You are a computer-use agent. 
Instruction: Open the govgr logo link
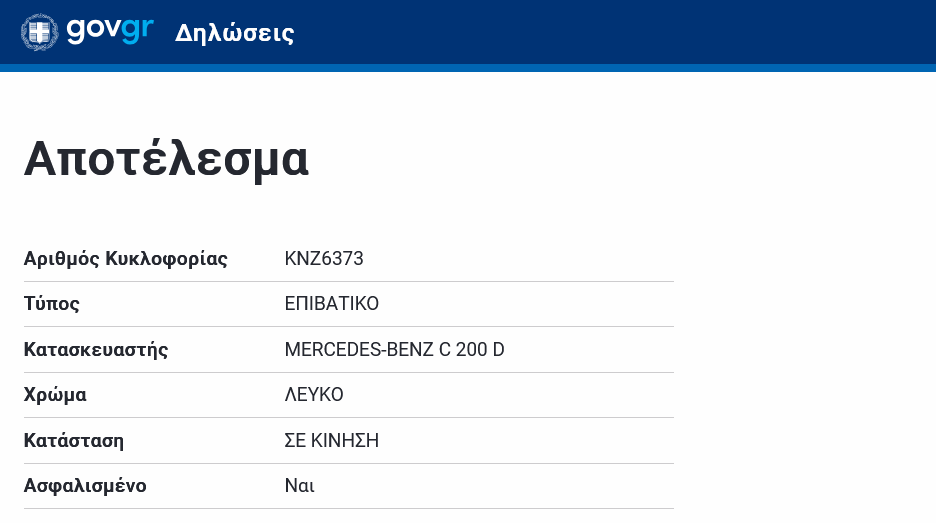87,32
